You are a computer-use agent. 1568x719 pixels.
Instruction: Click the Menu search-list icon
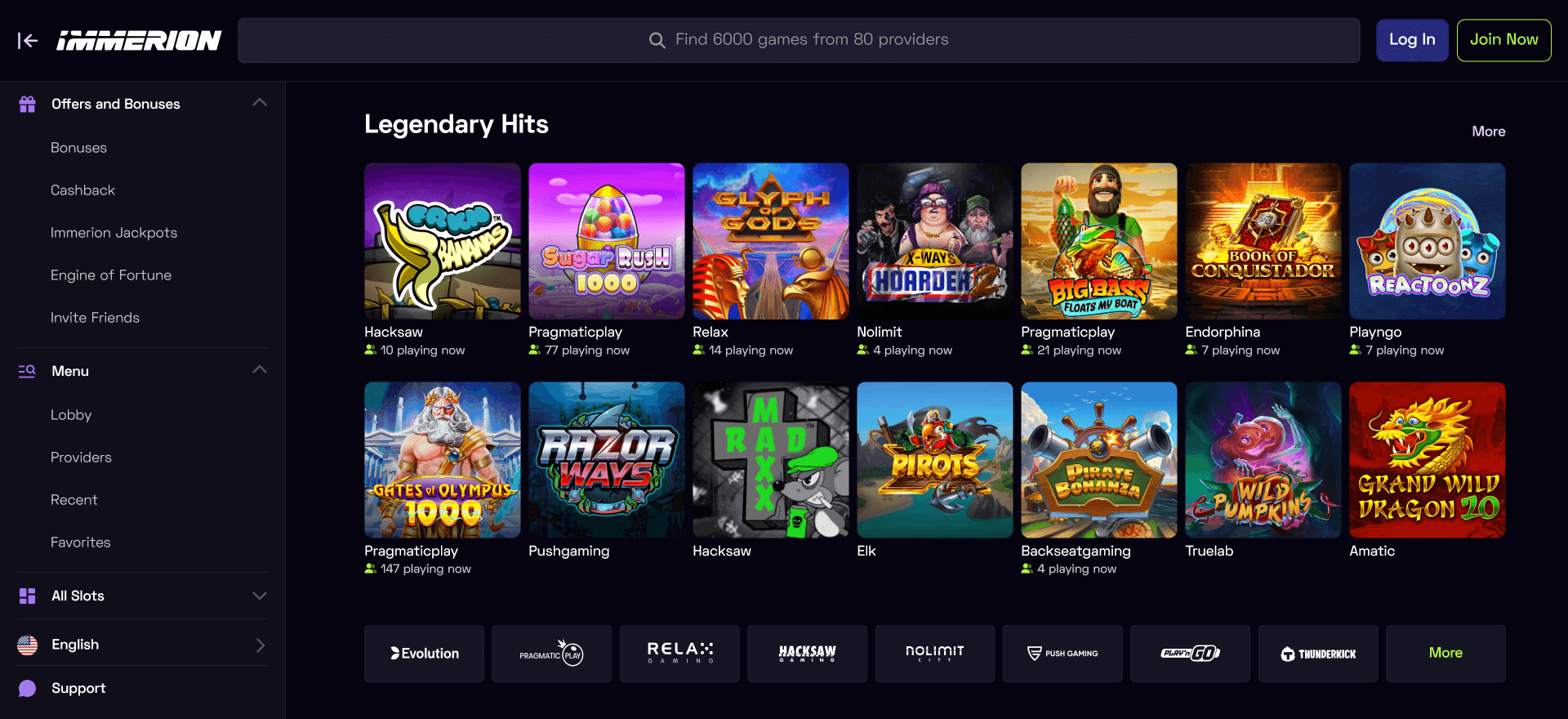coord(28,371)
